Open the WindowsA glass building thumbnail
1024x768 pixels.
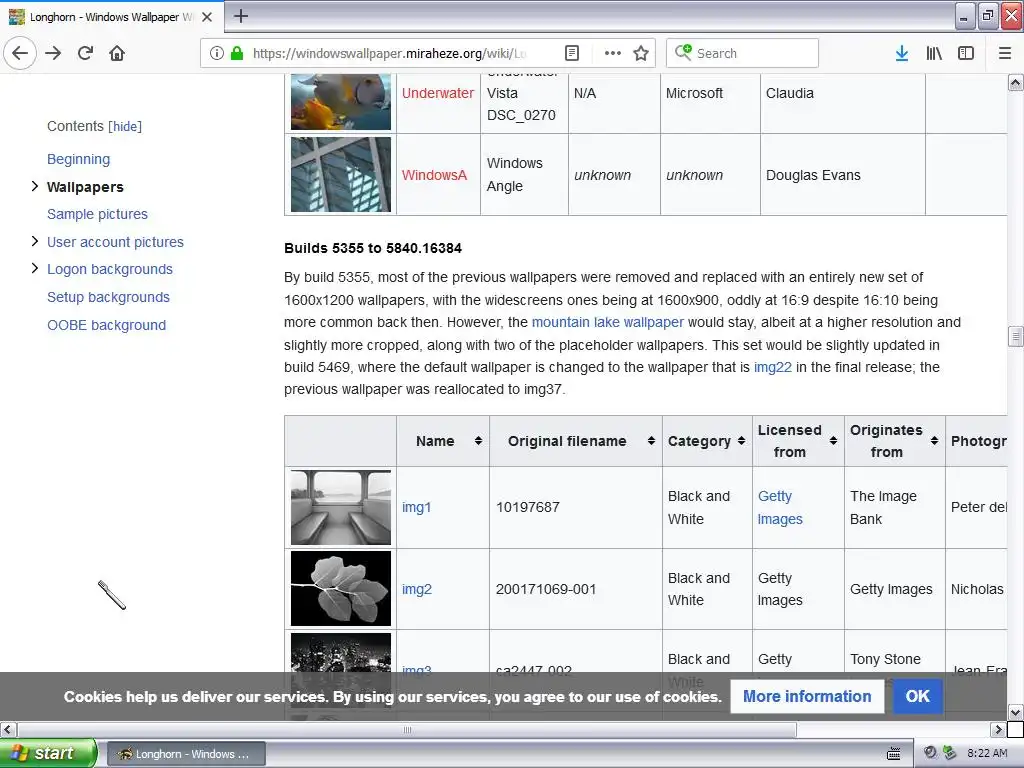341,174
